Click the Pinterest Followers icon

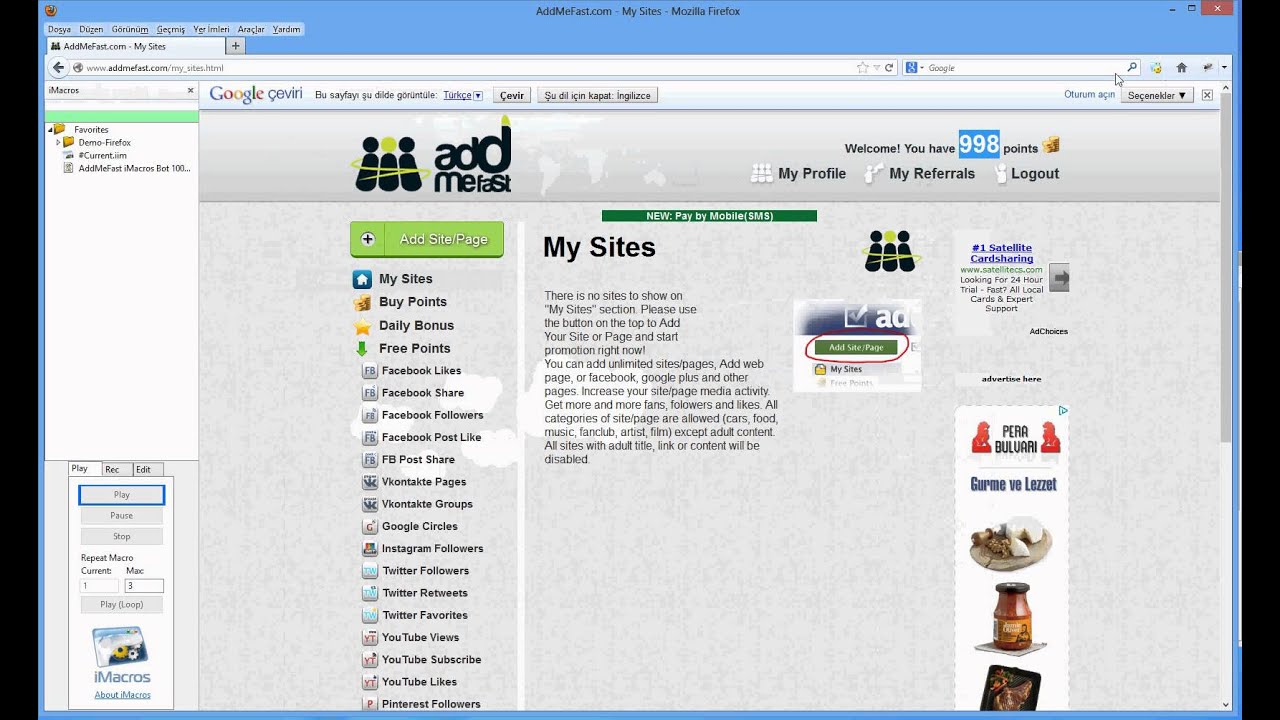point(370,704)
